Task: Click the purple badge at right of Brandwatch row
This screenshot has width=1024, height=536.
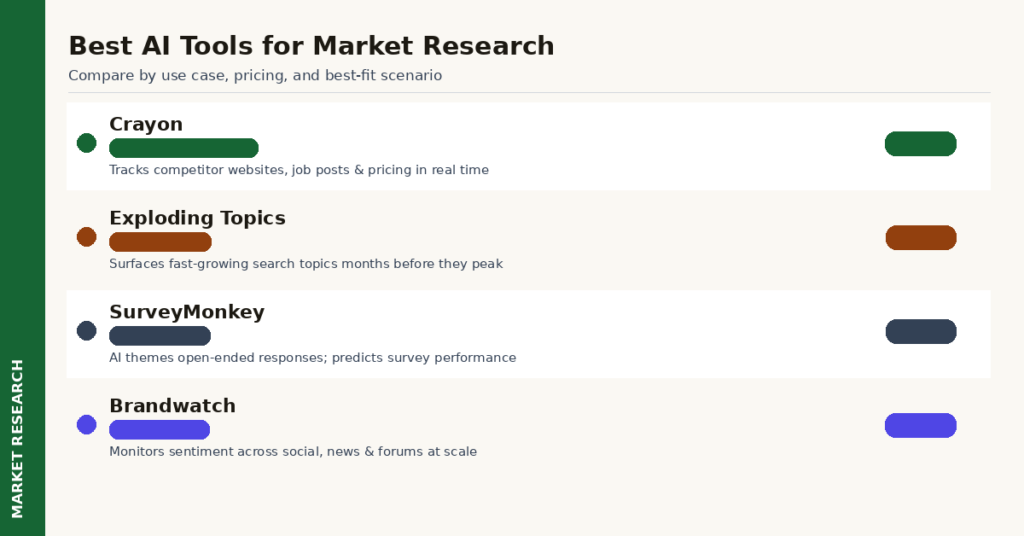Action: (921, 426)
